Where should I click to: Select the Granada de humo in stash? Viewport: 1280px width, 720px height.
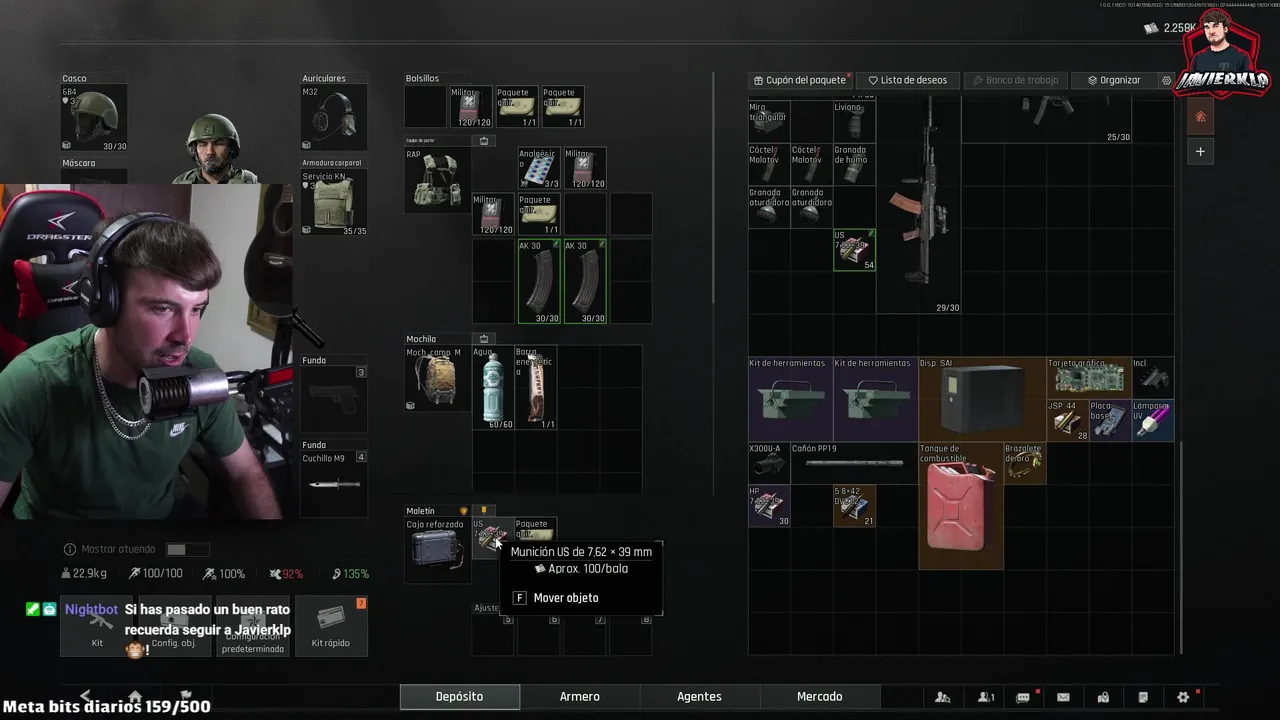point(854,164)
